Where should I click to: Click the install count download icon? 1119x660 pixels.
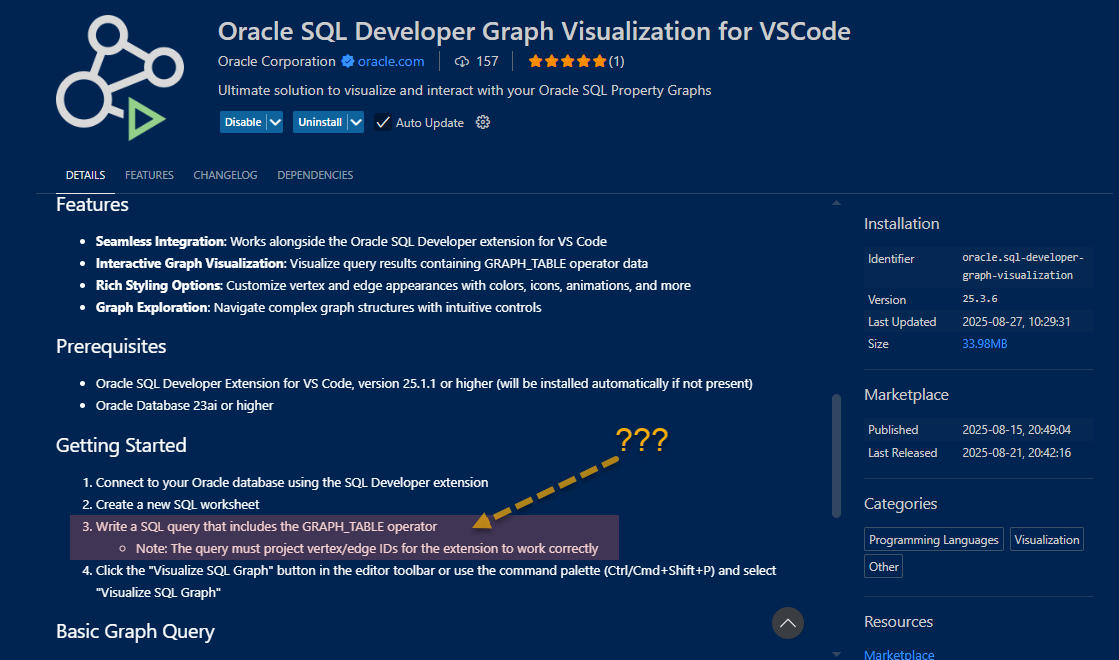[x=462, y=61]
